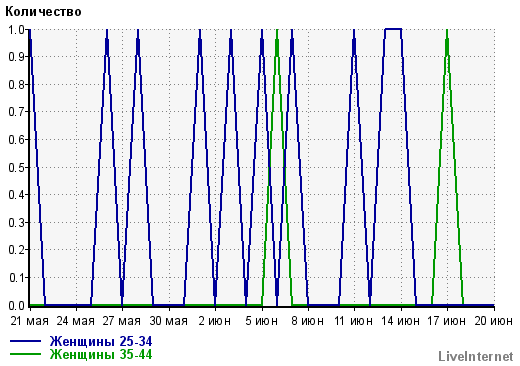The image size is (520, 366).
Task: Select the 27 мая date label
Action: 122,321
